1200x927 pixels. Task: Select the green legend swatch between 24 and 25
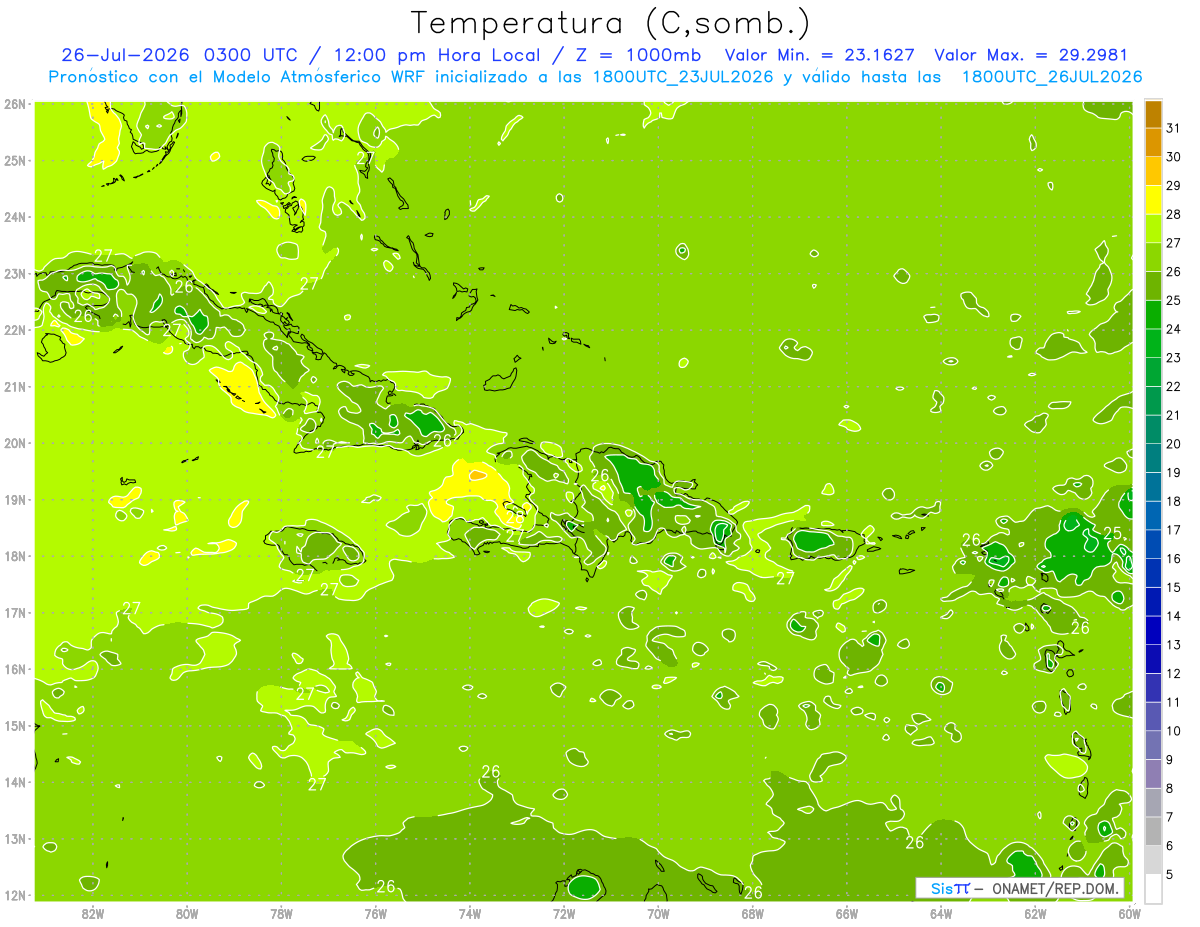pyautogui.click(x=1153, y=315)
